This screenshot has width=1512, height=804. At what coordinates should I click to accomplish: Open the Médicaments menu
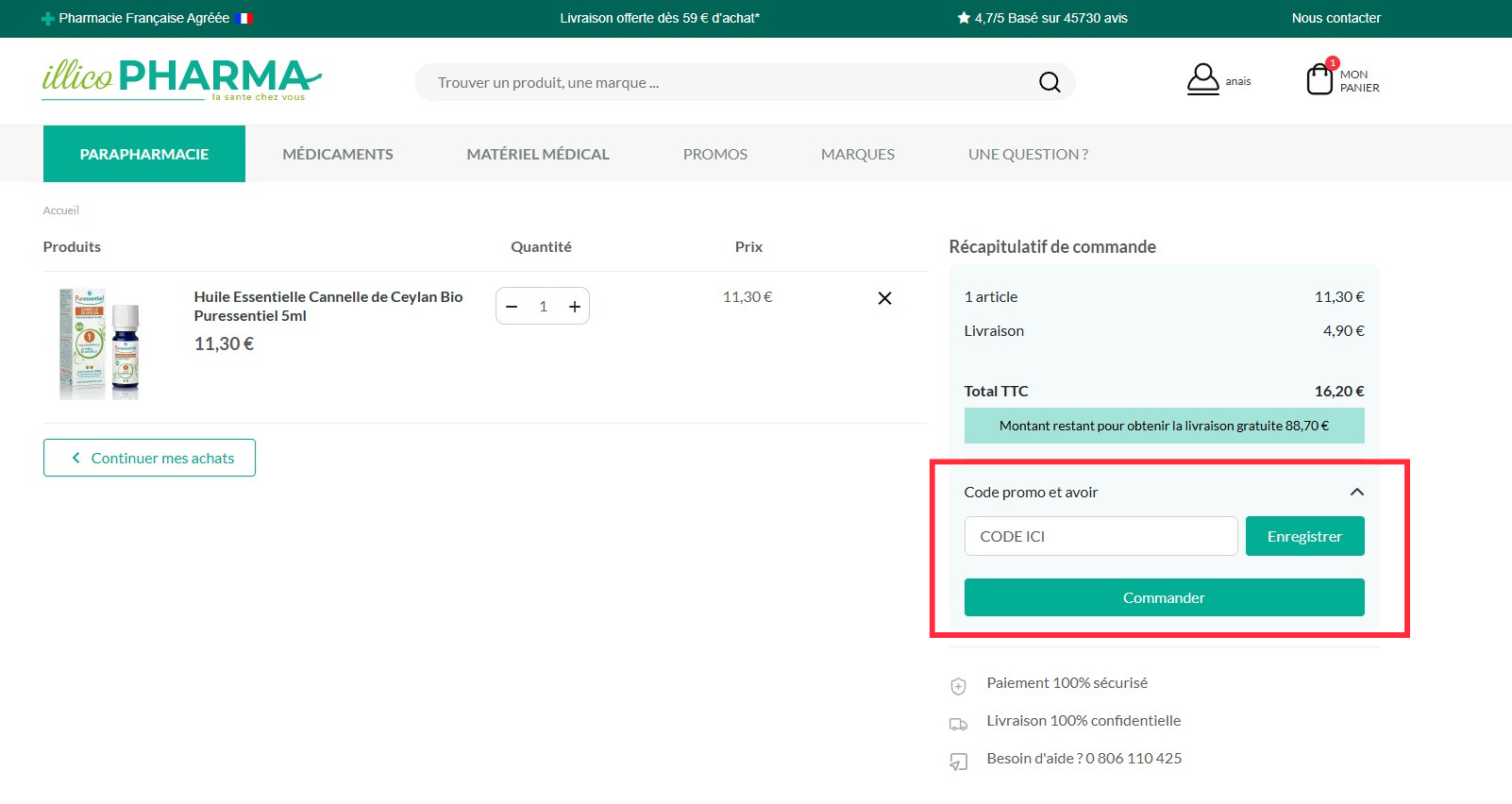pyautogui.click(x=338, y=154)
